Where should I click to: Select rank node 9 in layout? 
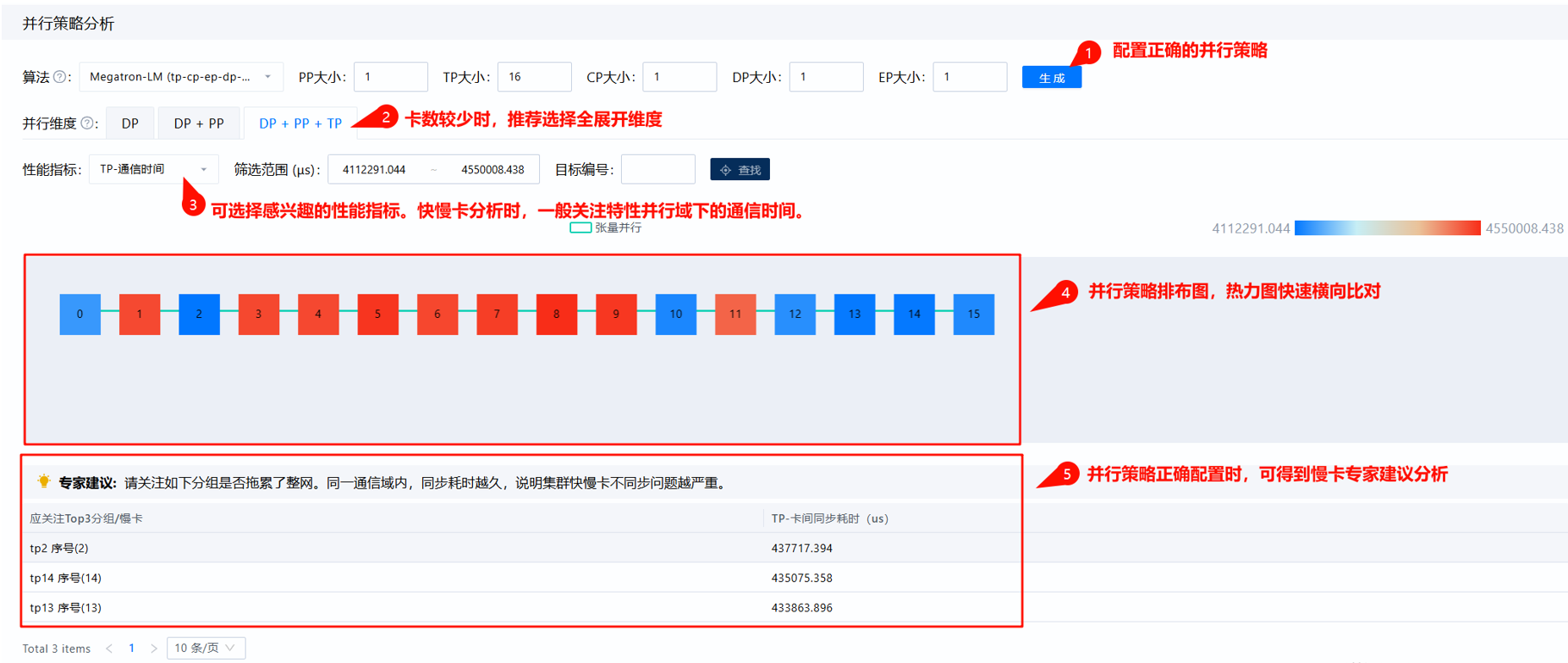pos(616,315)
